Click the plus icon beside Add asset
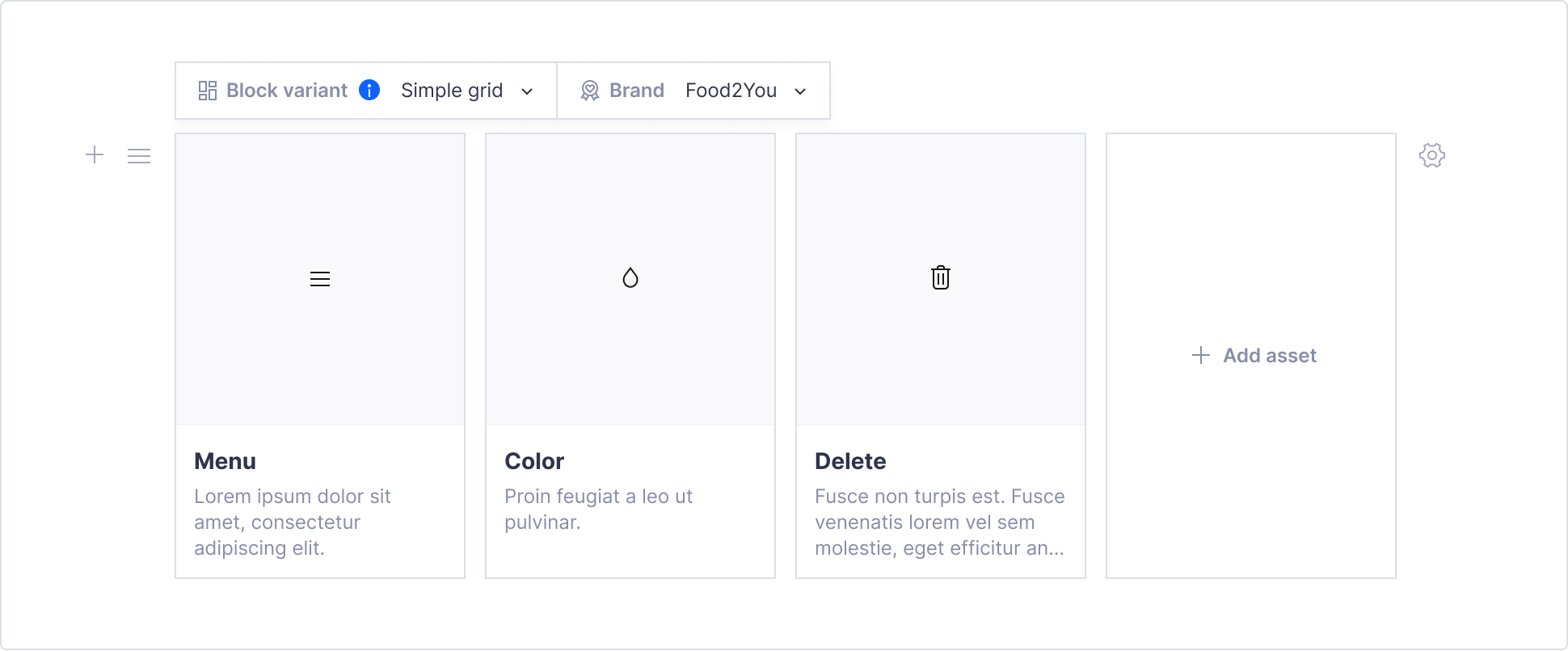1568x651 pixels. 1201,355
